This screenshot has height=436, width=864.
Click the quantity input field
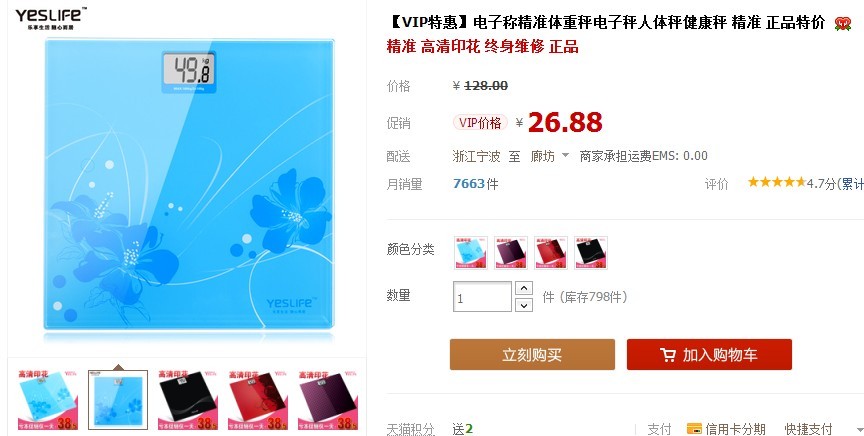click(482, 297)
